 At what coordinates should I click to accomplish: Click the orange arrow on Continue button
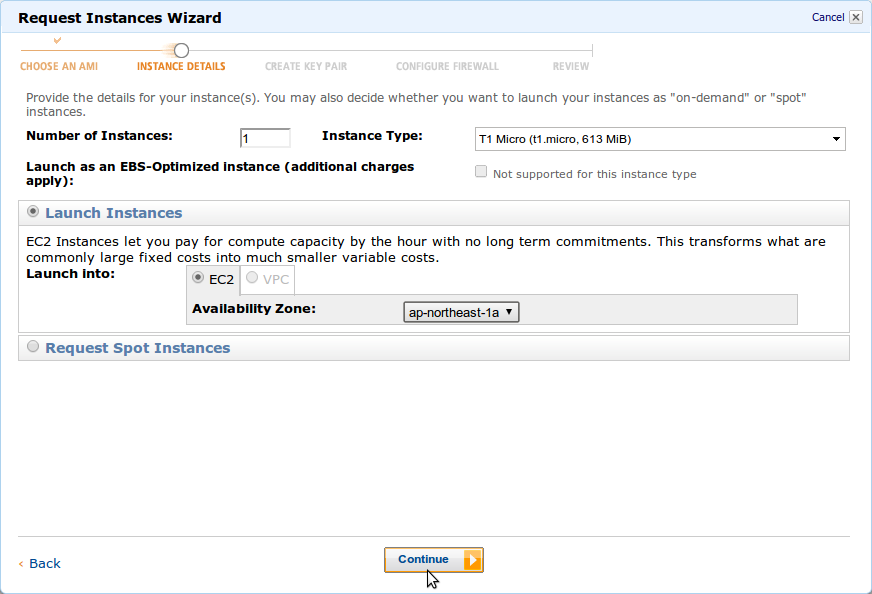point(473,560)
